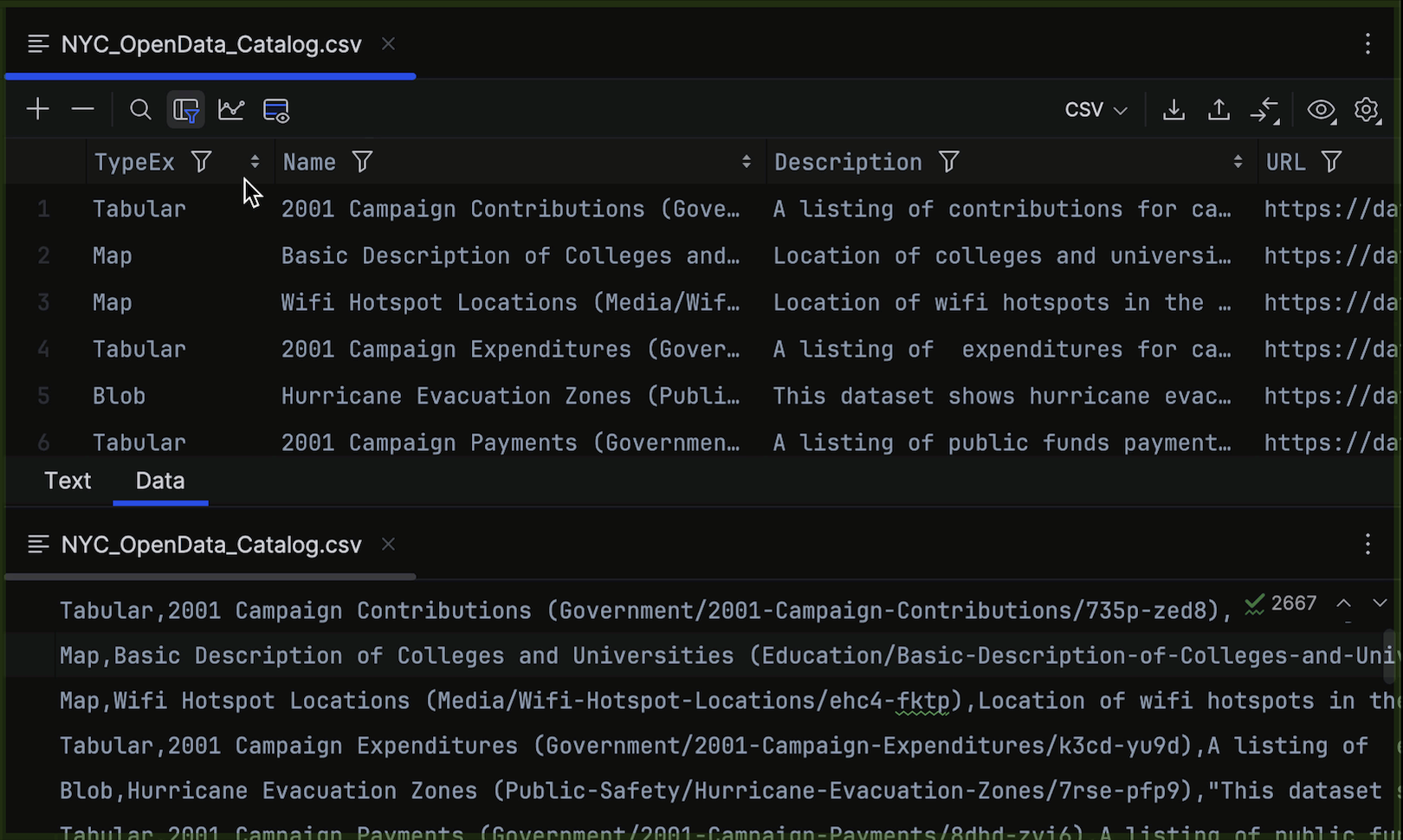
Task: Select the chart visualization icon
Action: click(231, 110)
